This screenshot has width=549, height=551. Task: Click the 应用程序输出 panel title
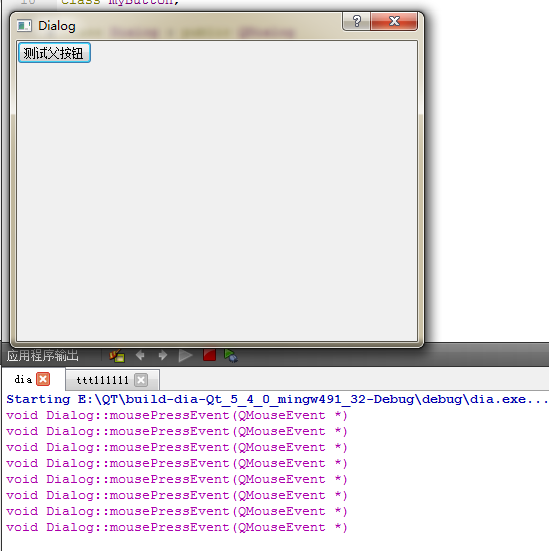pyautogui.click(x=43, y=356)
